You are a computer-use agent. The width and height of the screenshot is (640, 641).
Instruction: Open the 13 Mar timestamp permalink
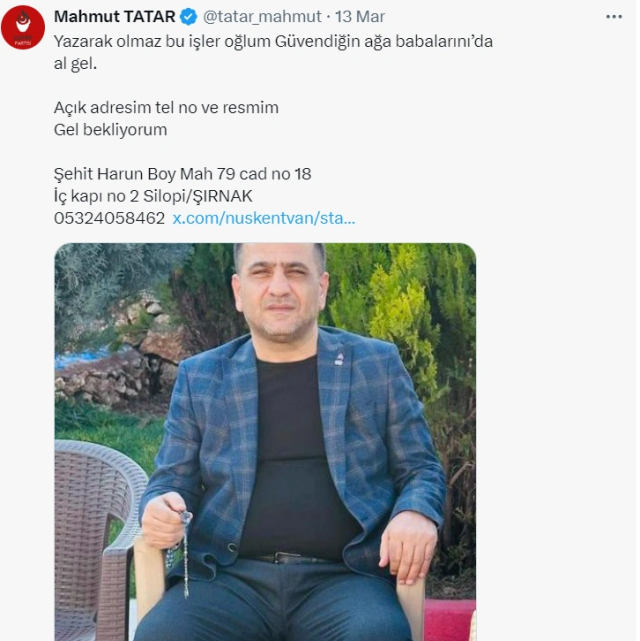[360, 17]
